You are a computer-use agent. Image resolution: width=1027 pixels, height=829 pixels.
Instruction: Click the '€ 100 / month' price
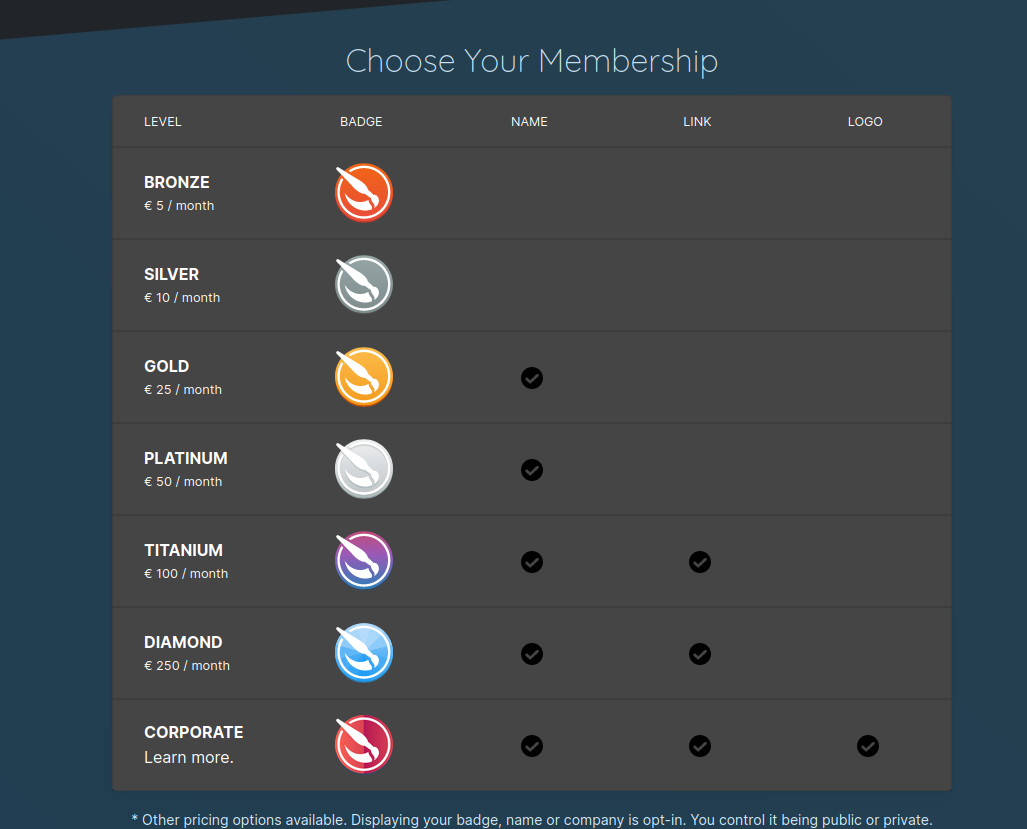click(186, 574)
